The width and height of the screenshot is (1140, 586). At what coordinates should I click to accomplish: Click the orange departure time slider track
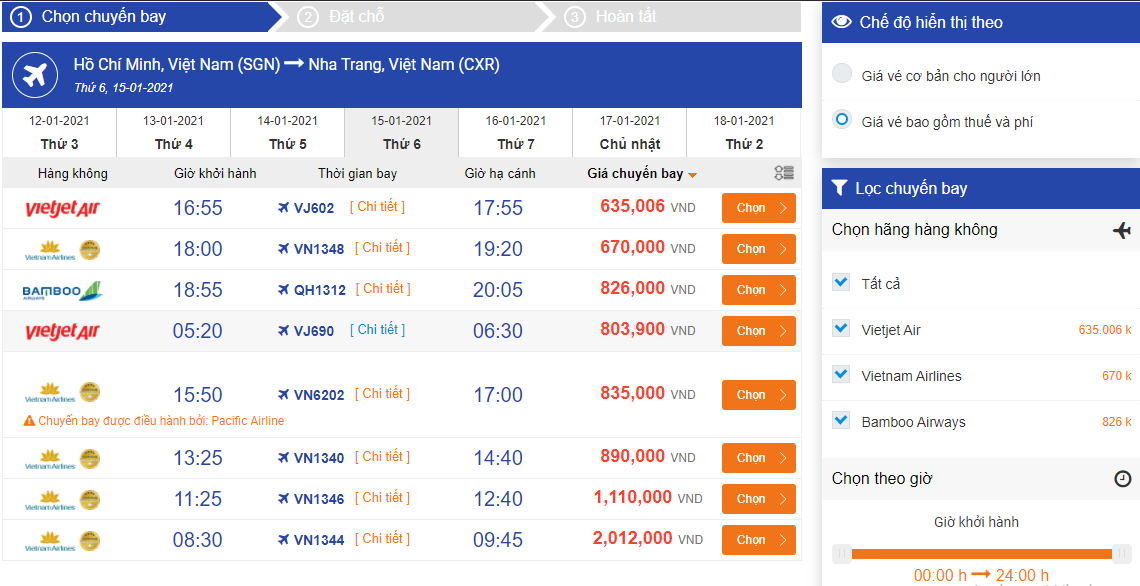coord(982,554)
